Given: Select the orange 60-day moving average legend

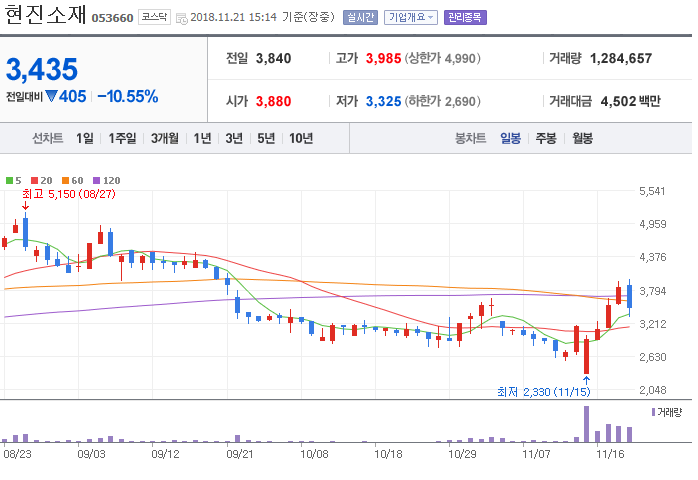Looking at the screenshot, I should (x=73, y=180).
